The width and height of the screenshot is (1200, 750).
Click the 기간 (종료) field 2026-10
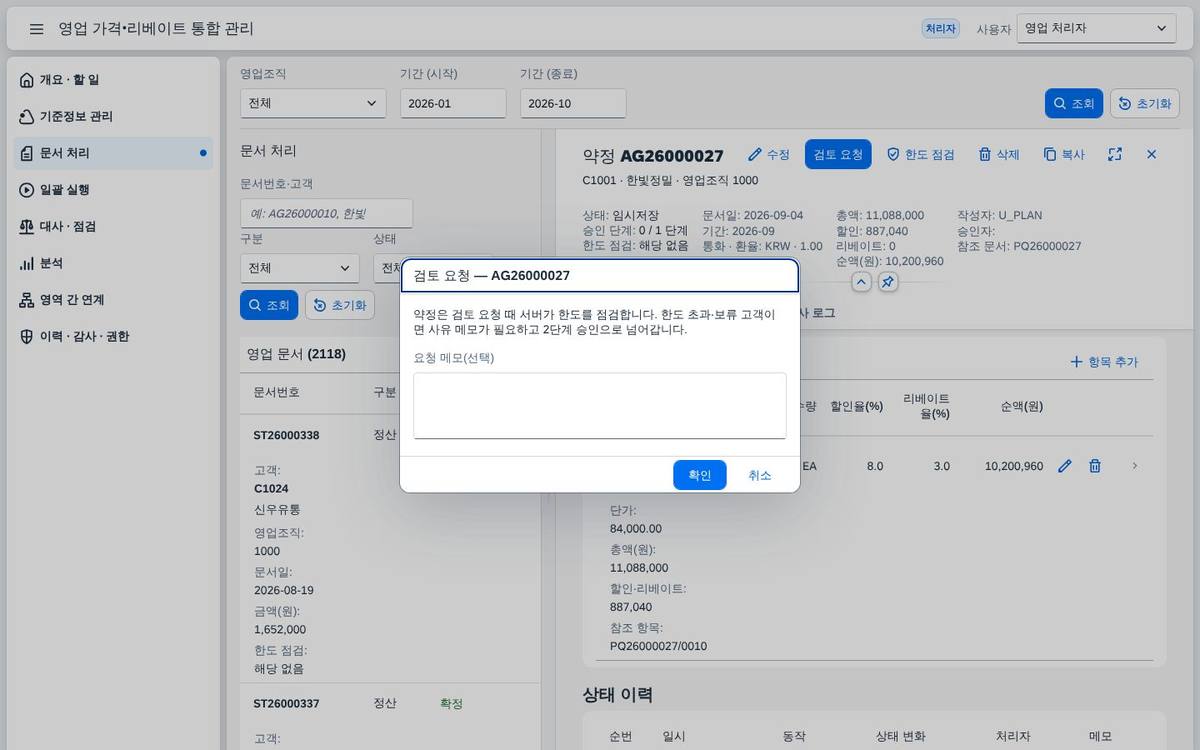[573, 103]
